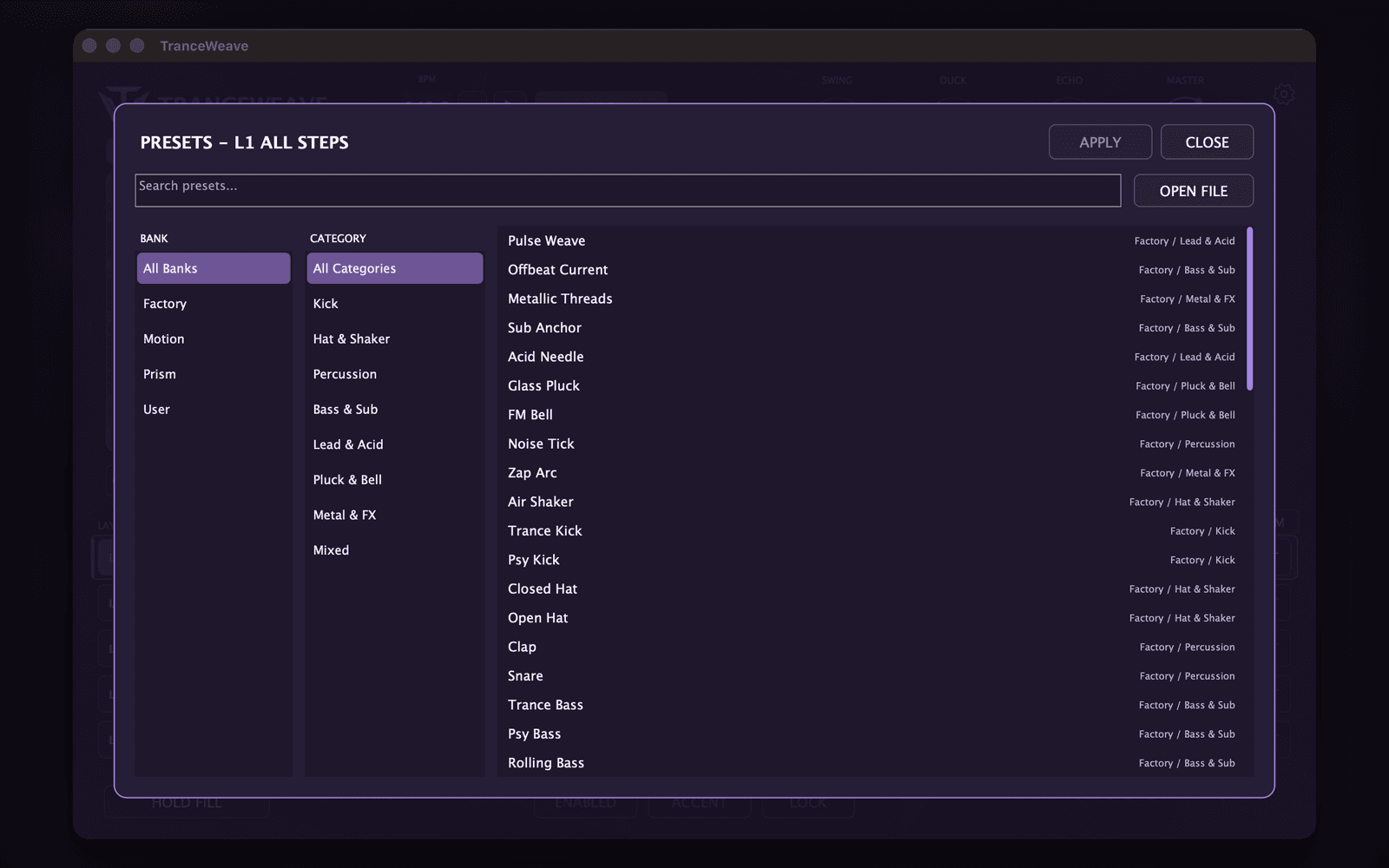Focus the Search presets field
Image resolution: width=1389 pixels, height=868 pixels.
click(x=628, y=191)
